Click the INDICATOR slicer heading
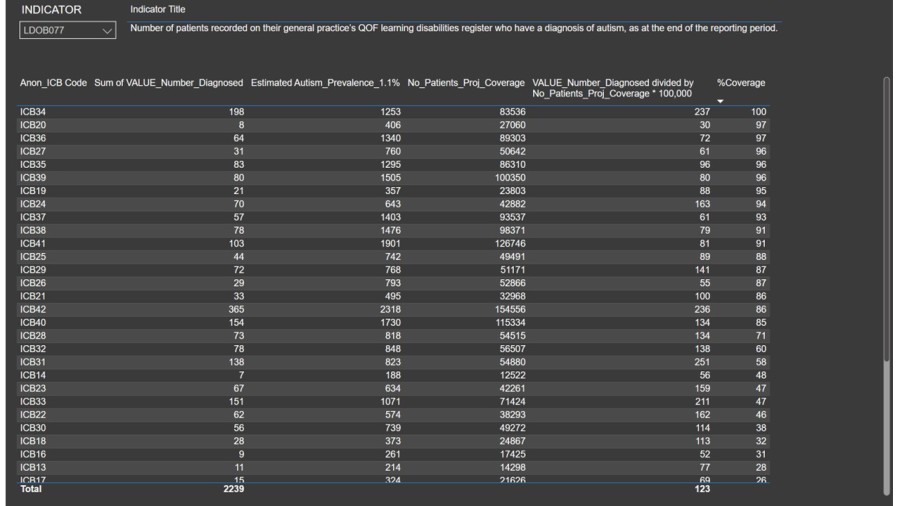The width and height of the screenshot is (900, 506). (x=52, y=10)
